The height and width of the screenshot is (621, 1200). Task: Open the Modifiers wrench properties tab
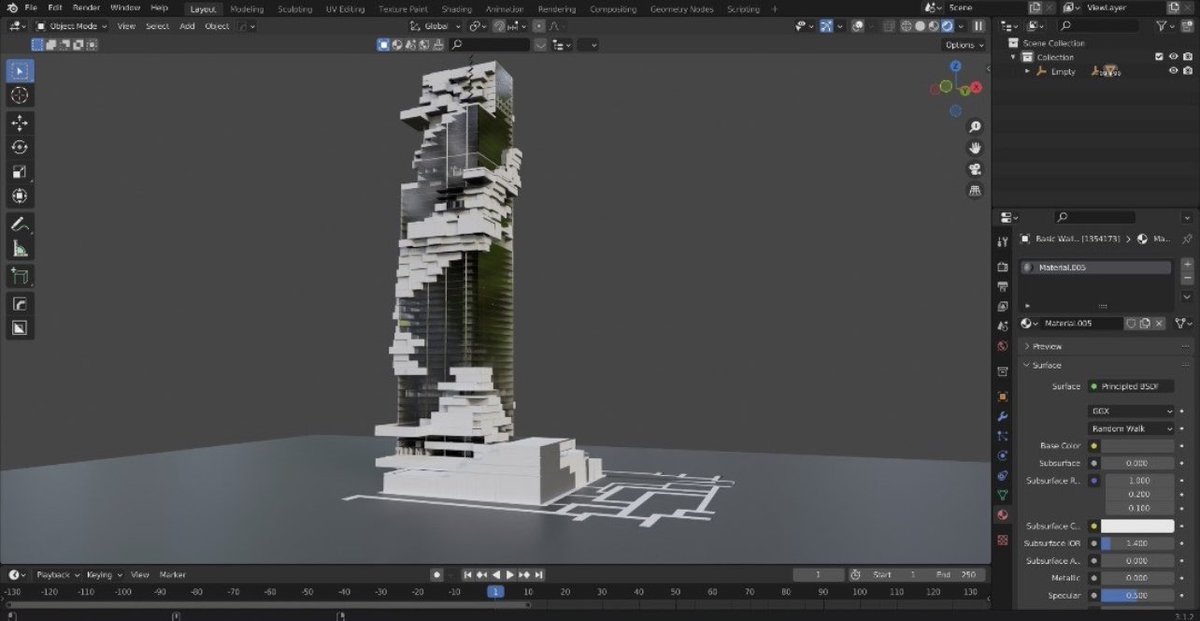click(x=1003, y=416)
